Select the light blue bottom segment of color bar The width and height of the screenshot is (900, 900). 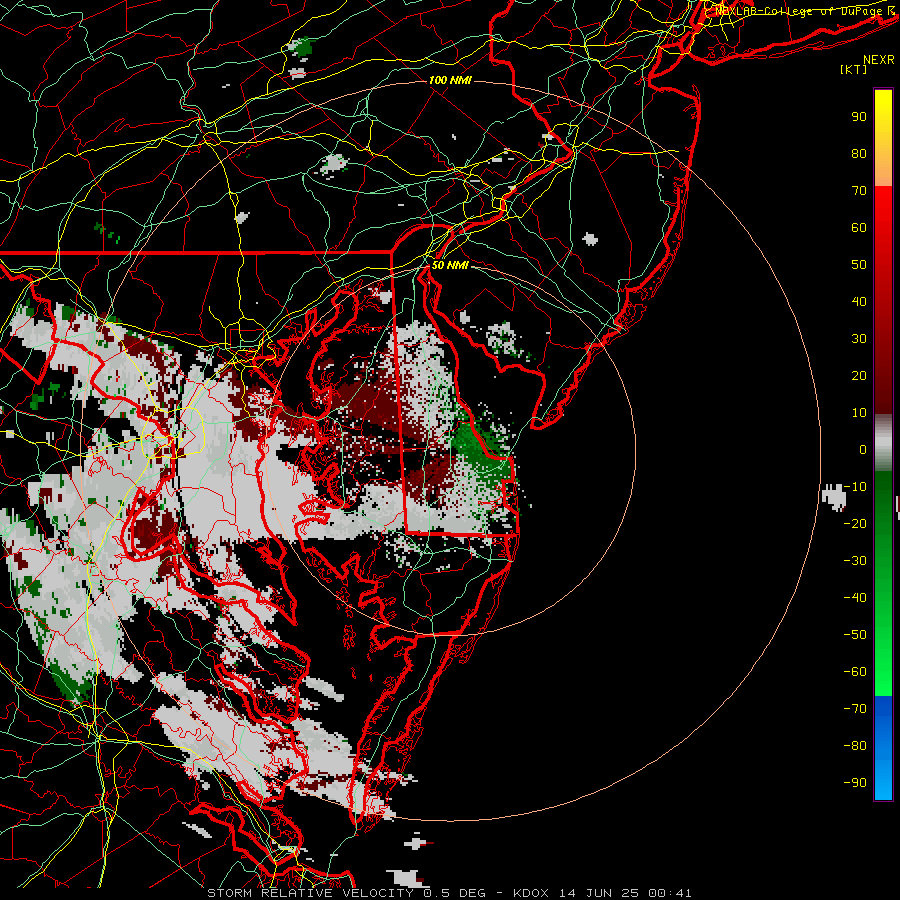[x=883, y=778]
